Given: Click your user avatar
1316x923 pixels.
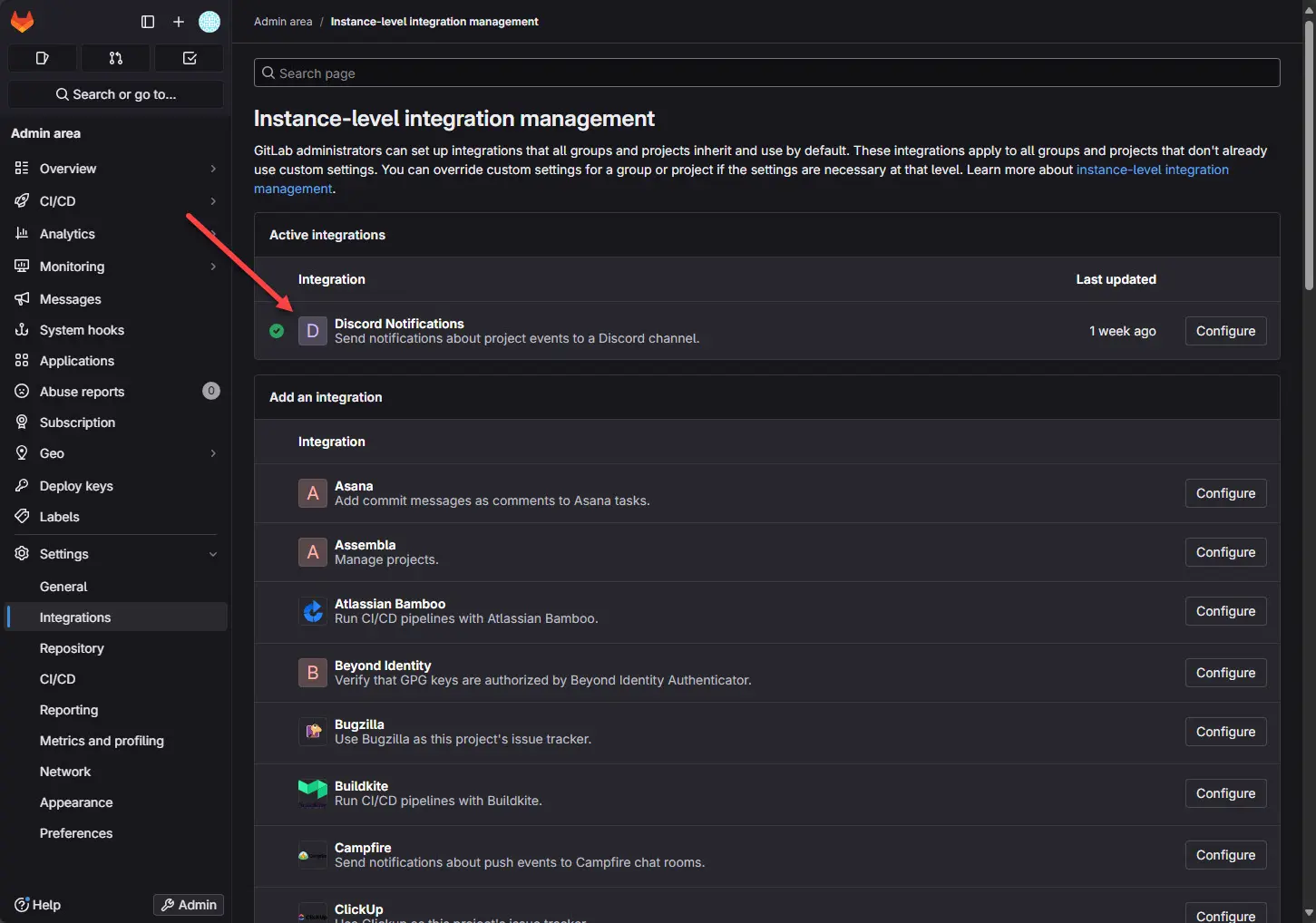Looking at the screenshot, I should tap(210, 22).
